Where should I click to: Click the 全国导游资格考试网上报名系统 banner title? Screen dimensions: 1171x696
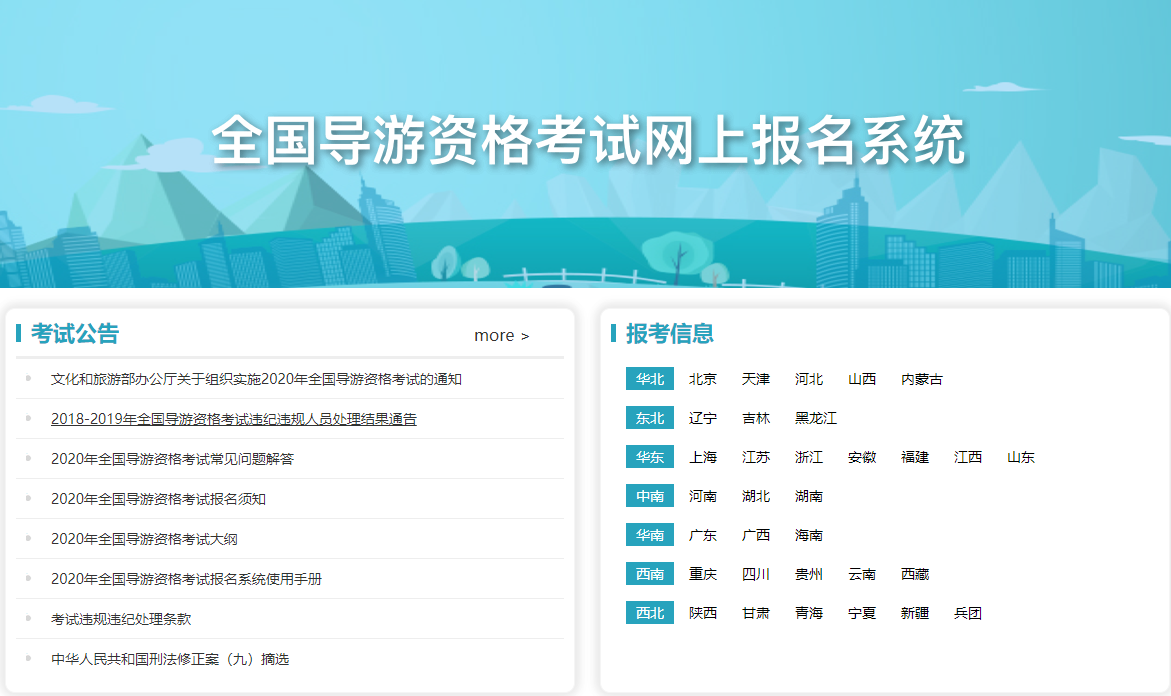(x=588, y=140)
